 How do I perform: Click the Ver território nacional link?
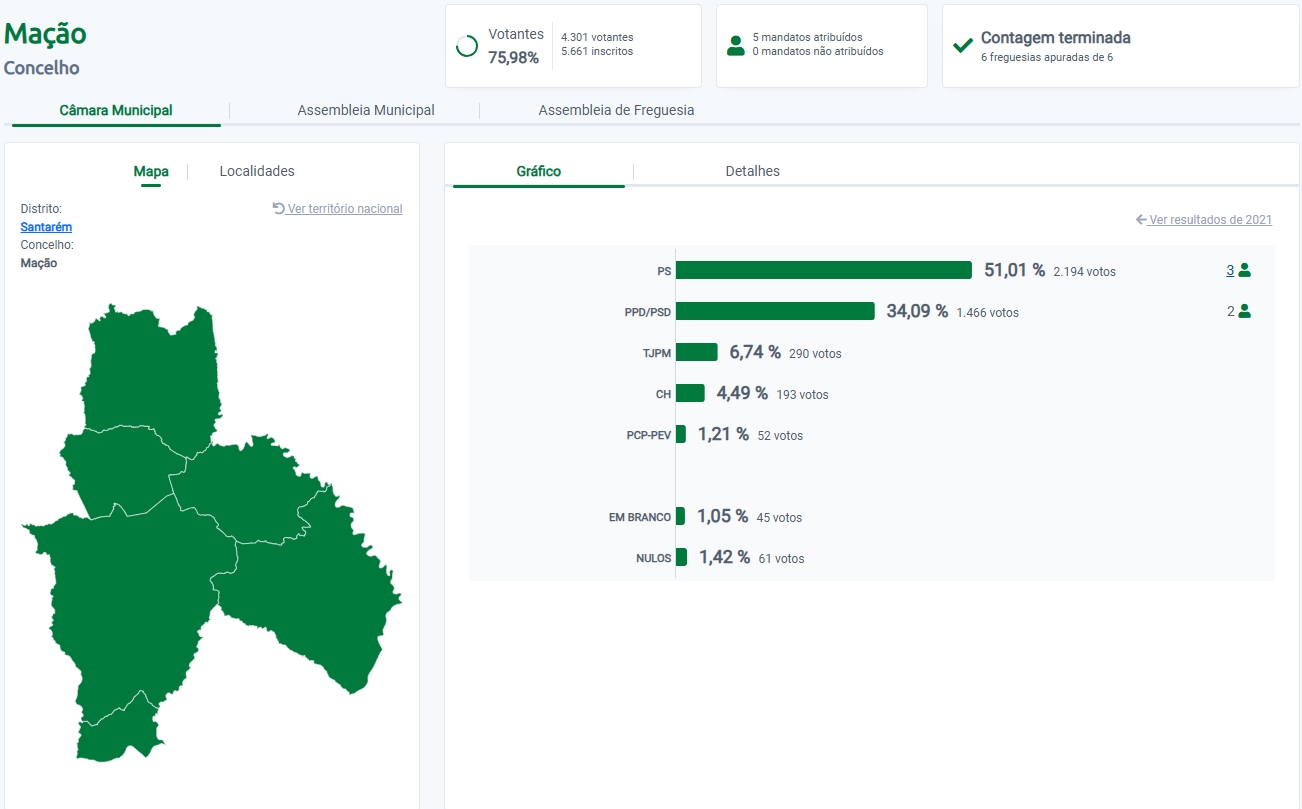point(345,209)
